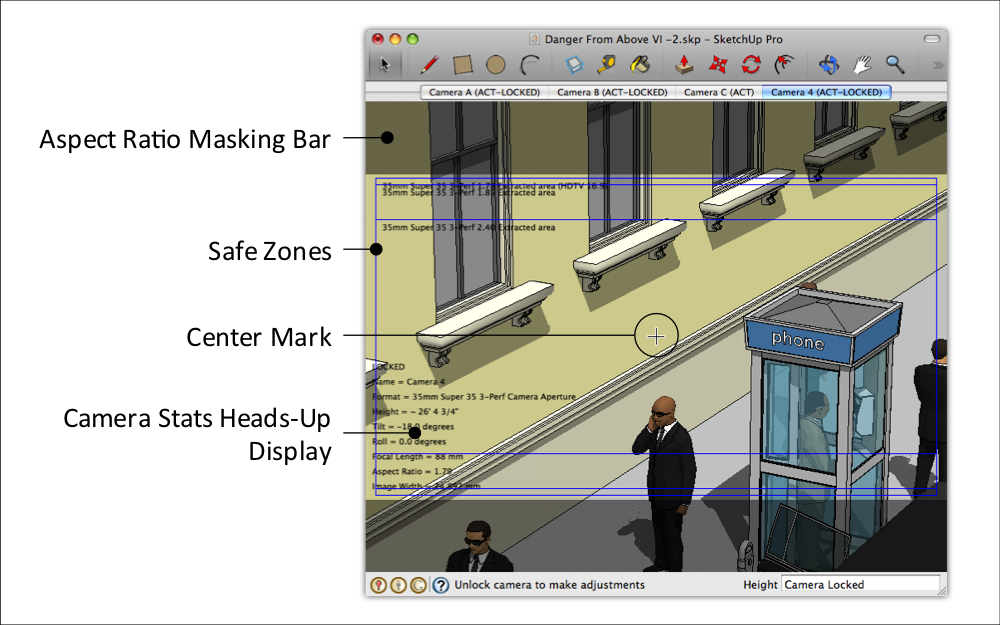Select the Rectangle tool
Image resolution: width=1000 pixels, height=625 pixels.
(463, 63)
